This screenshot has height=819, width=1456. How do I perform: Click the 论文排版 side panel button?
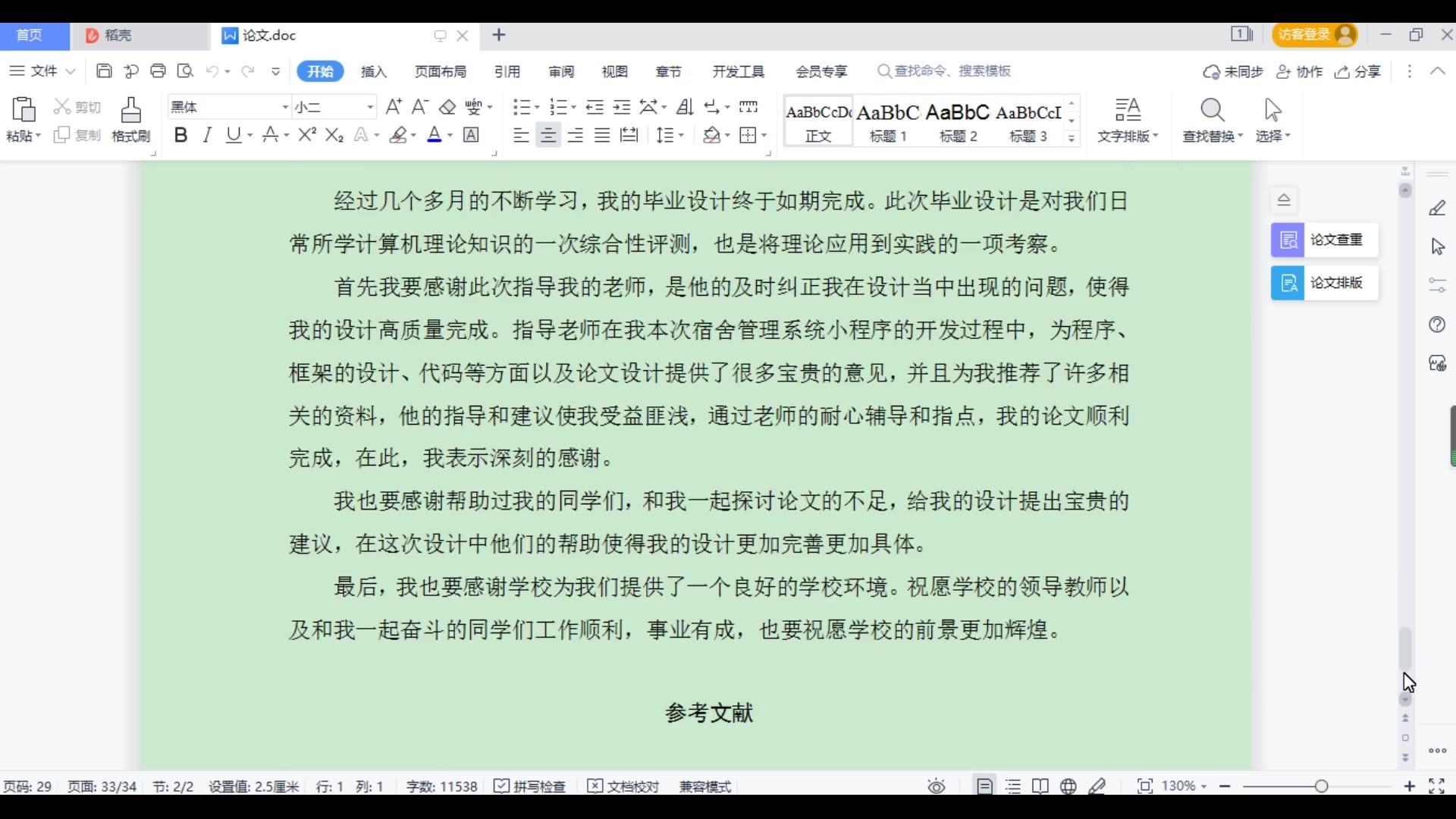(1324, 283)
